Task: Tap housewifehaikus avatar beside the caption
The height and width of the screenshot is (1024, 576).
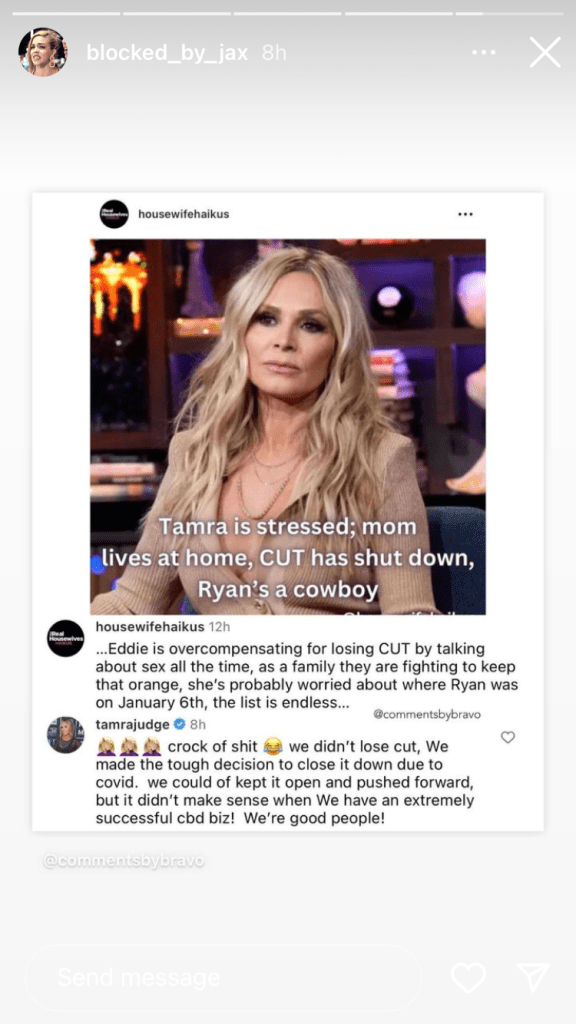Action: coord(65,638)
